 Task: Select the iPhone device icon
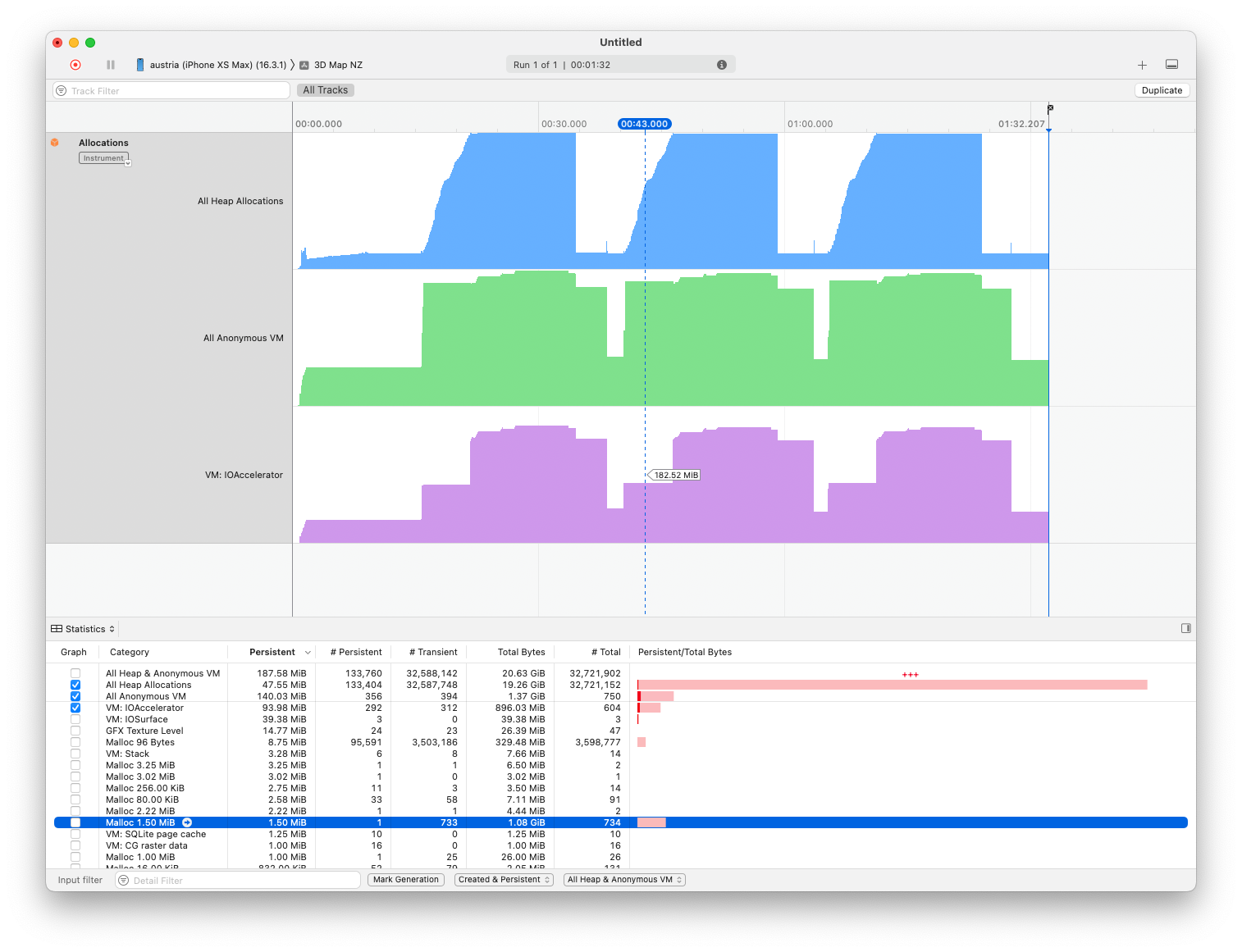(x=140, y=65)
